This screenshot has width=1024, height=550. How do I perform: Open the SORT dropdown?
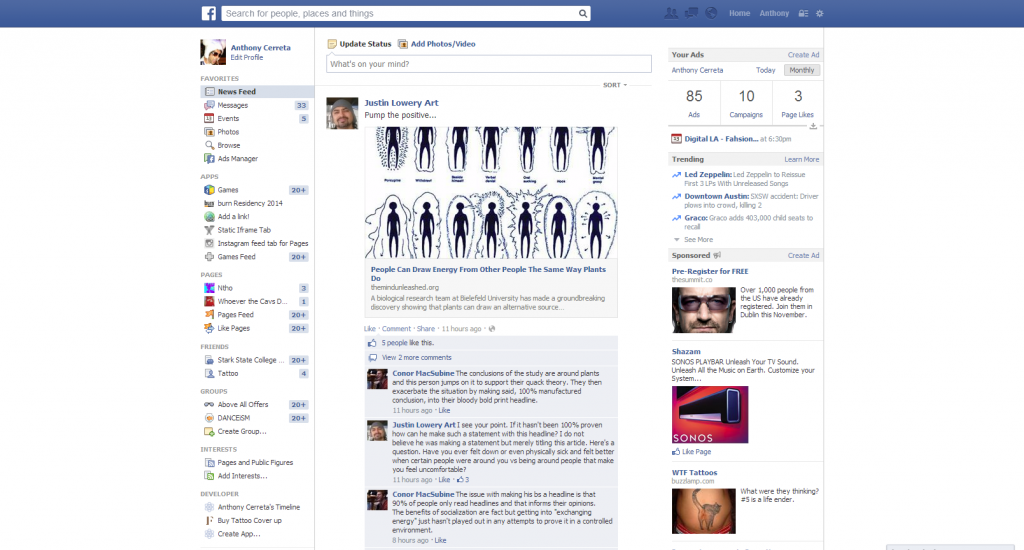pyautogui.click(x=615, y=85)
